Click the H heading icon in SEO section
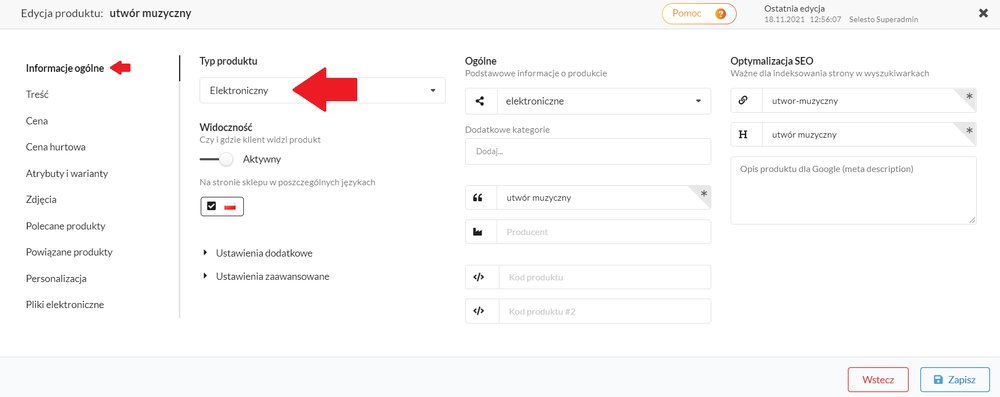Image resolution: width=1000 pixels, height=397 pixels. (743, 135)
